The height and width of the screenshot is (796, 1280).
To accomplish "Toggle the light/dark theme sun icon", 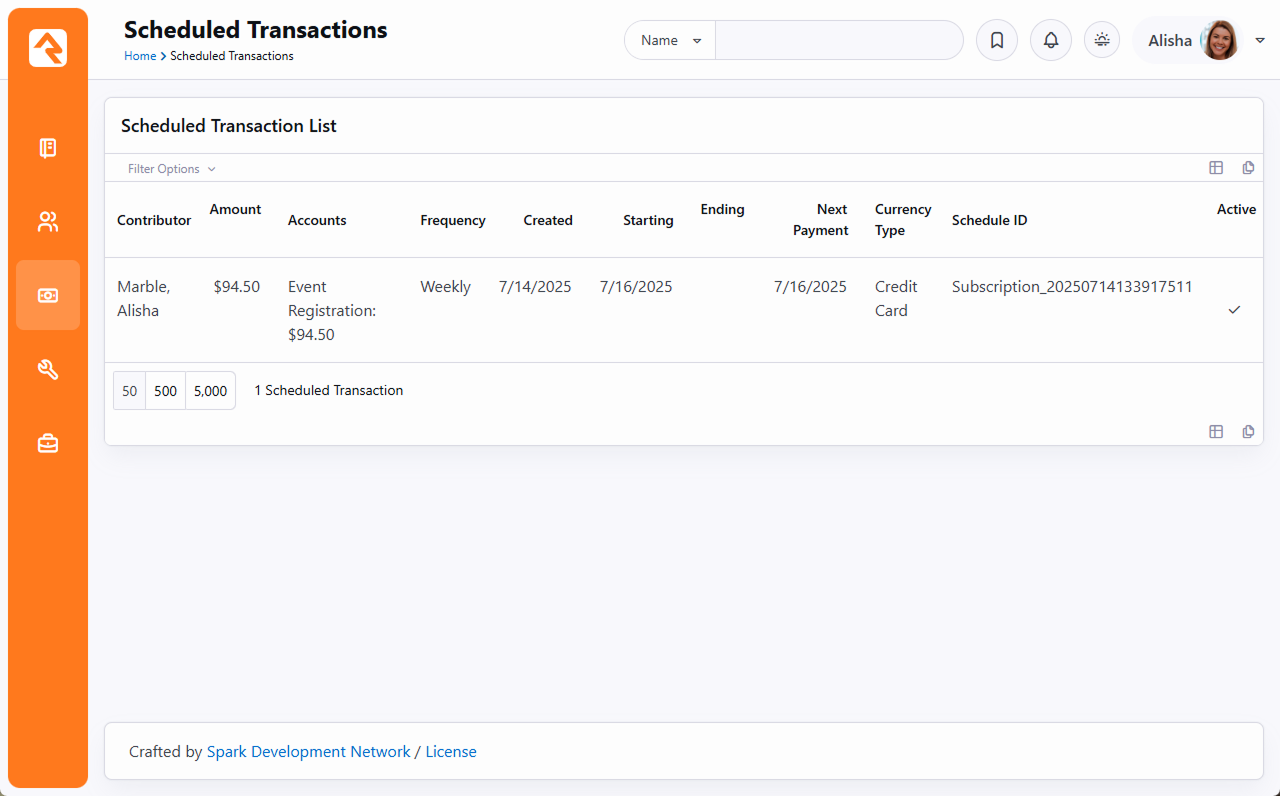I will pyautogui.click(x=1102, y=40).
